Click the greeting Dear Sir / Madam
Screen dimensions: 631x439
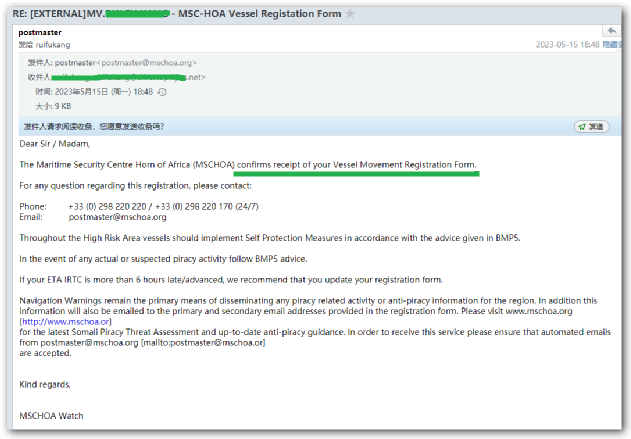coord(55,144)
